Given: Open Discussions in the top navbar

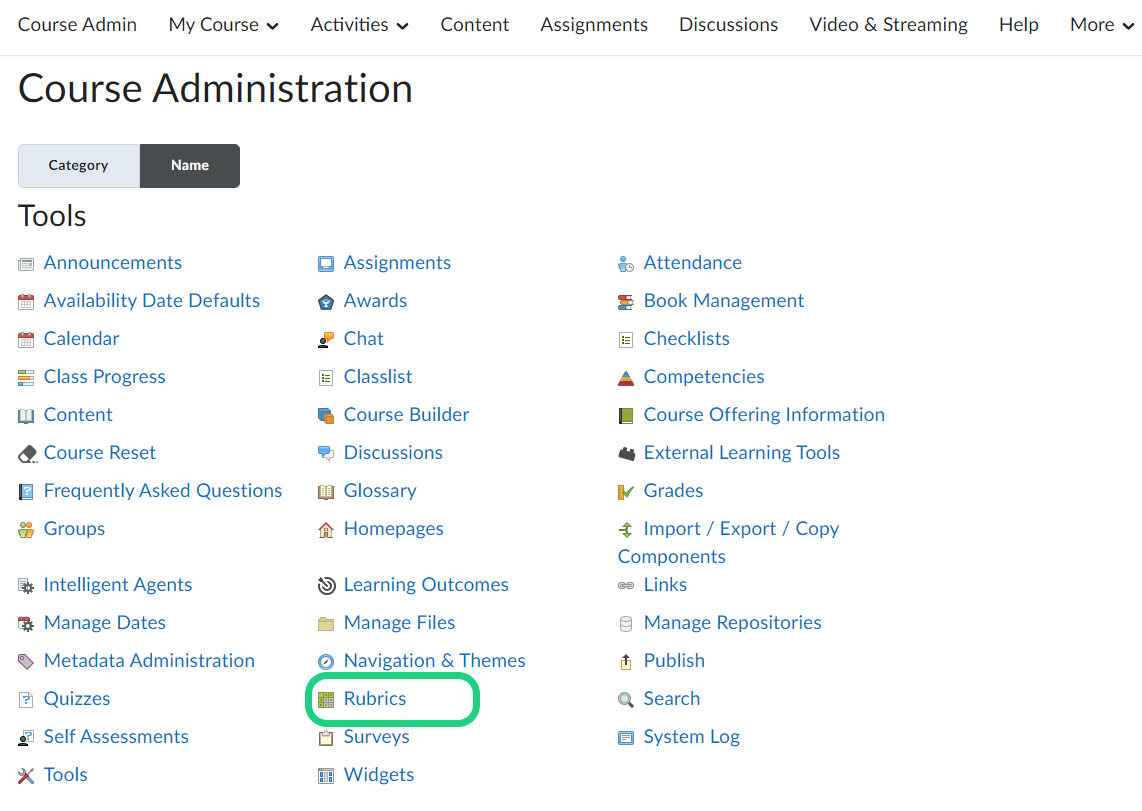Looking at the screenshot, I should point(728,25).
